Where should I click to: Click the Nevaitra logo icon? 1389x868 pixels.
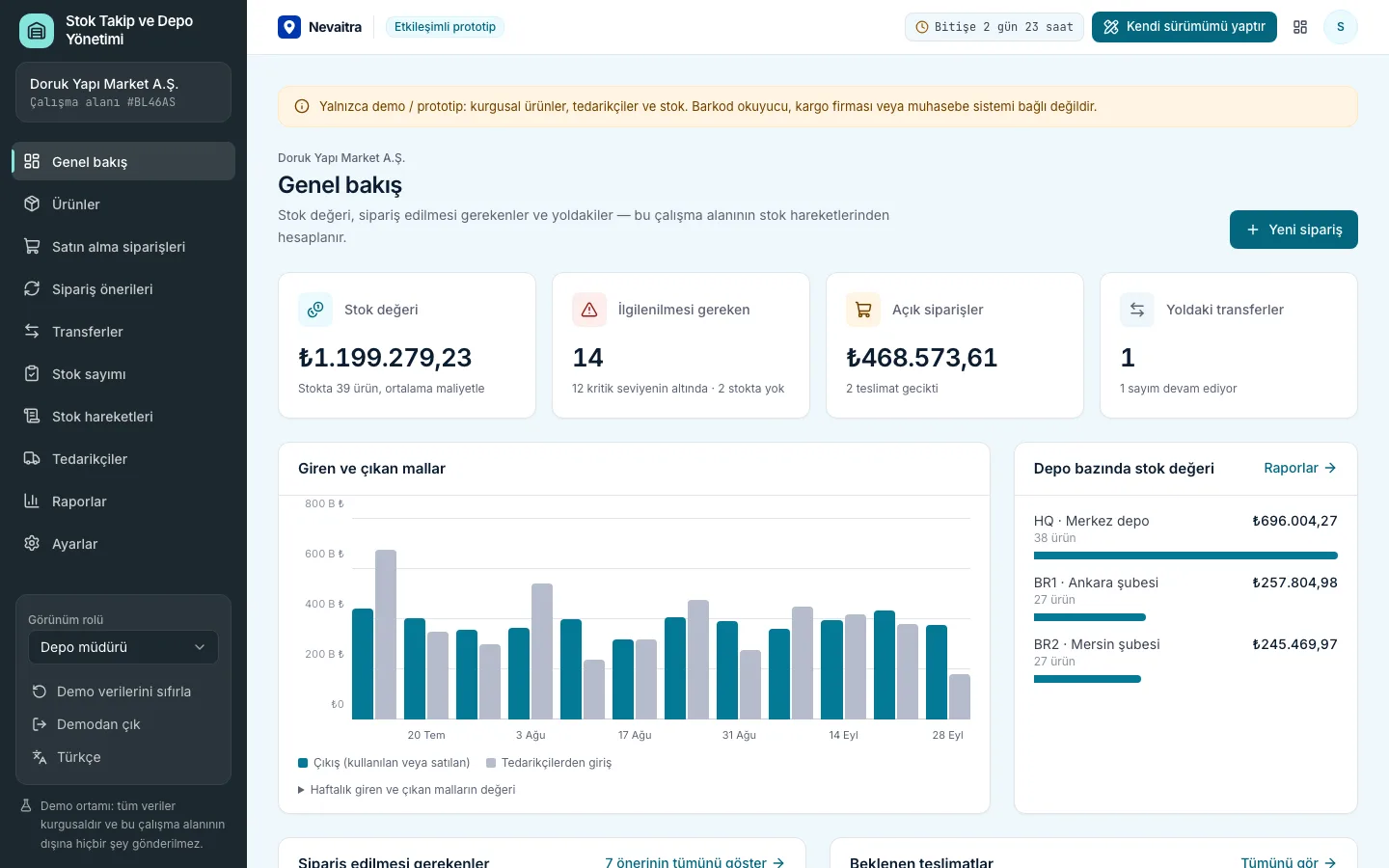pyautogui.click(x=289, y=27)
